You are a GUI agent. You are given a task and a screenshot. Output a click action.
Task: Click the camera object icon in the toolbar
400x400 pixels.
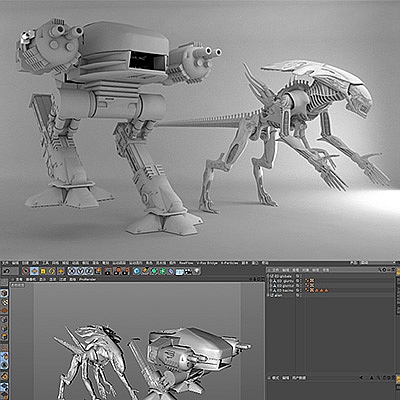[x=188, y=271]
